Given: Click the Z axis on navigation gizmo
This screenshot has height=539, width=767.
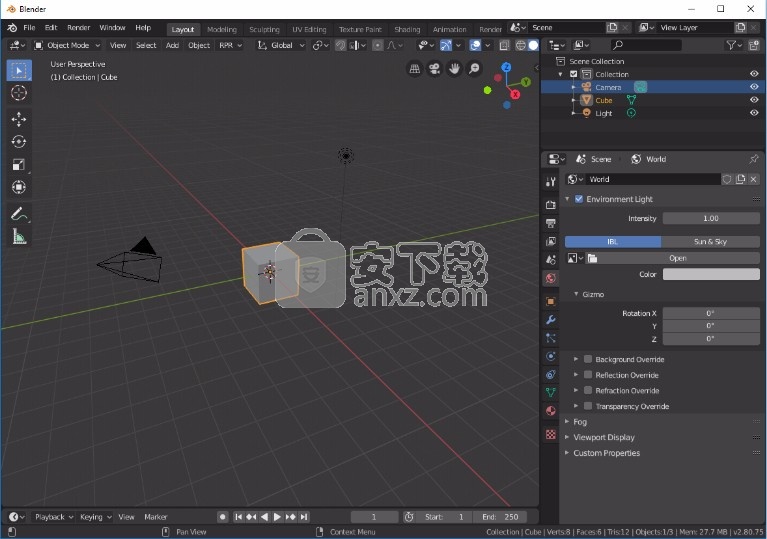Looking at the screenshot, I should pos(506,67).
